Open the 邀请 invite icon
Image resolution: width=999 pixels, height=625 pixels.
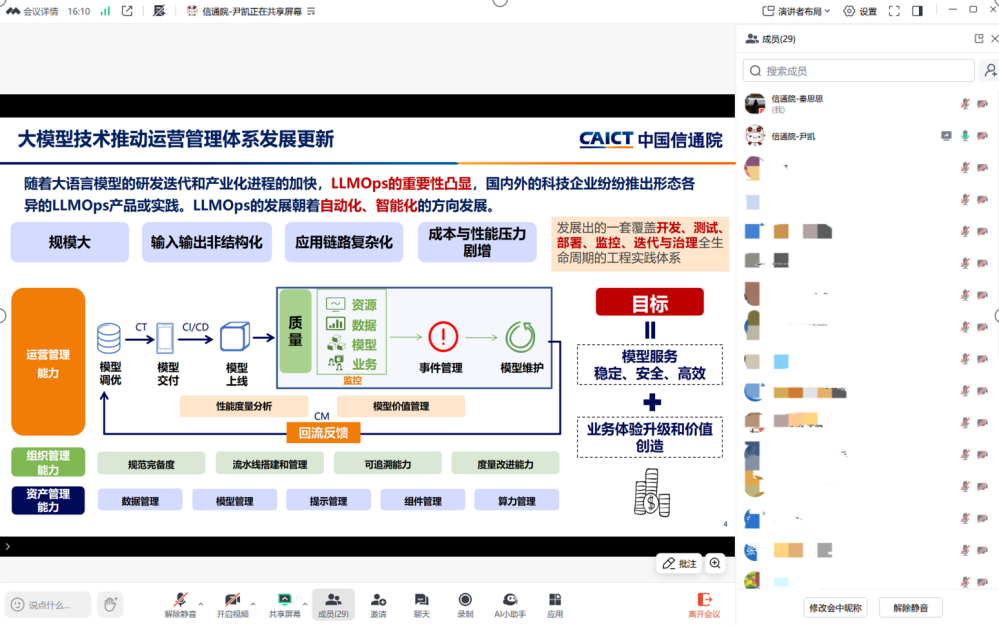pos(378,603)
